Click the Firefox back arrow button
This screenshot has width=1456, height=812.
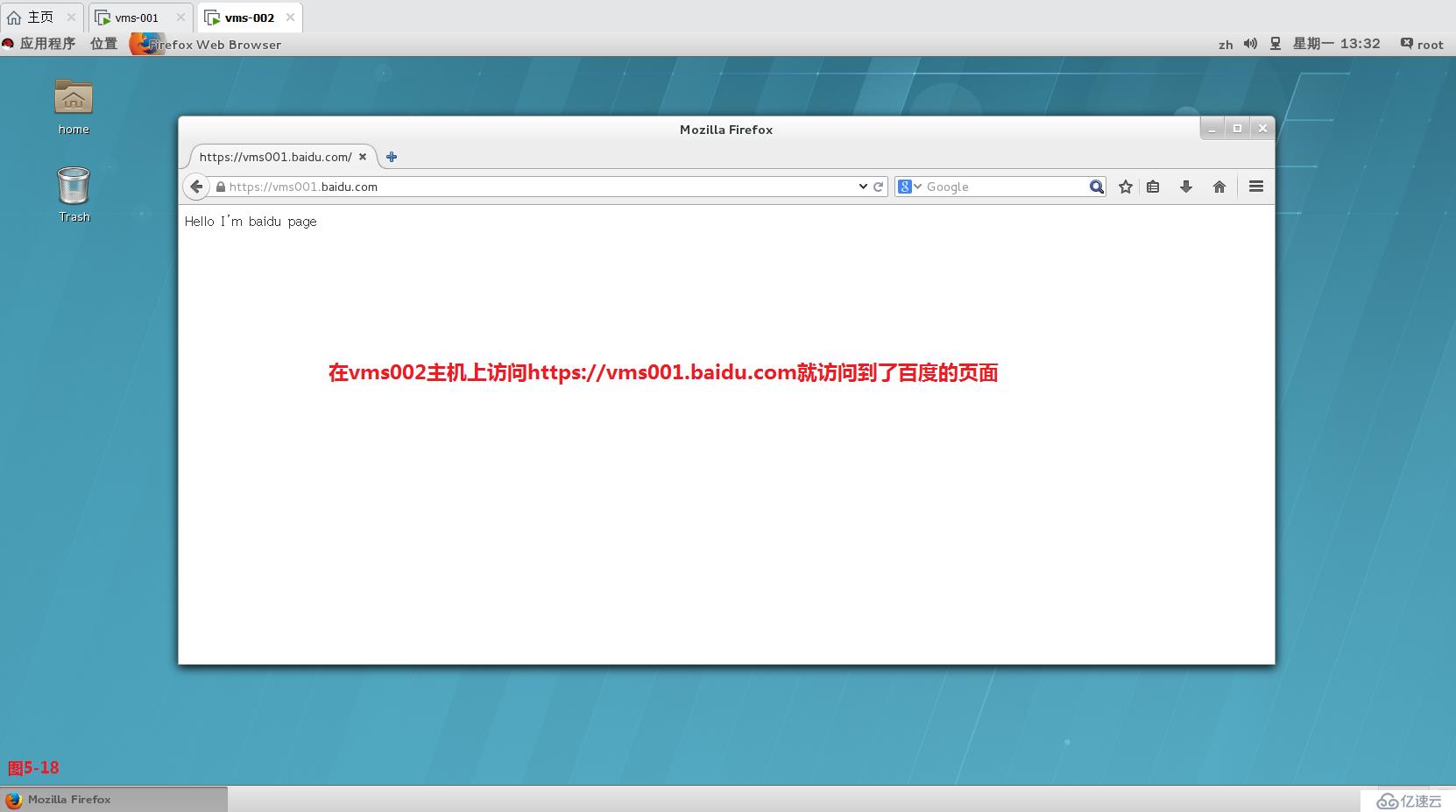(196, 187)
